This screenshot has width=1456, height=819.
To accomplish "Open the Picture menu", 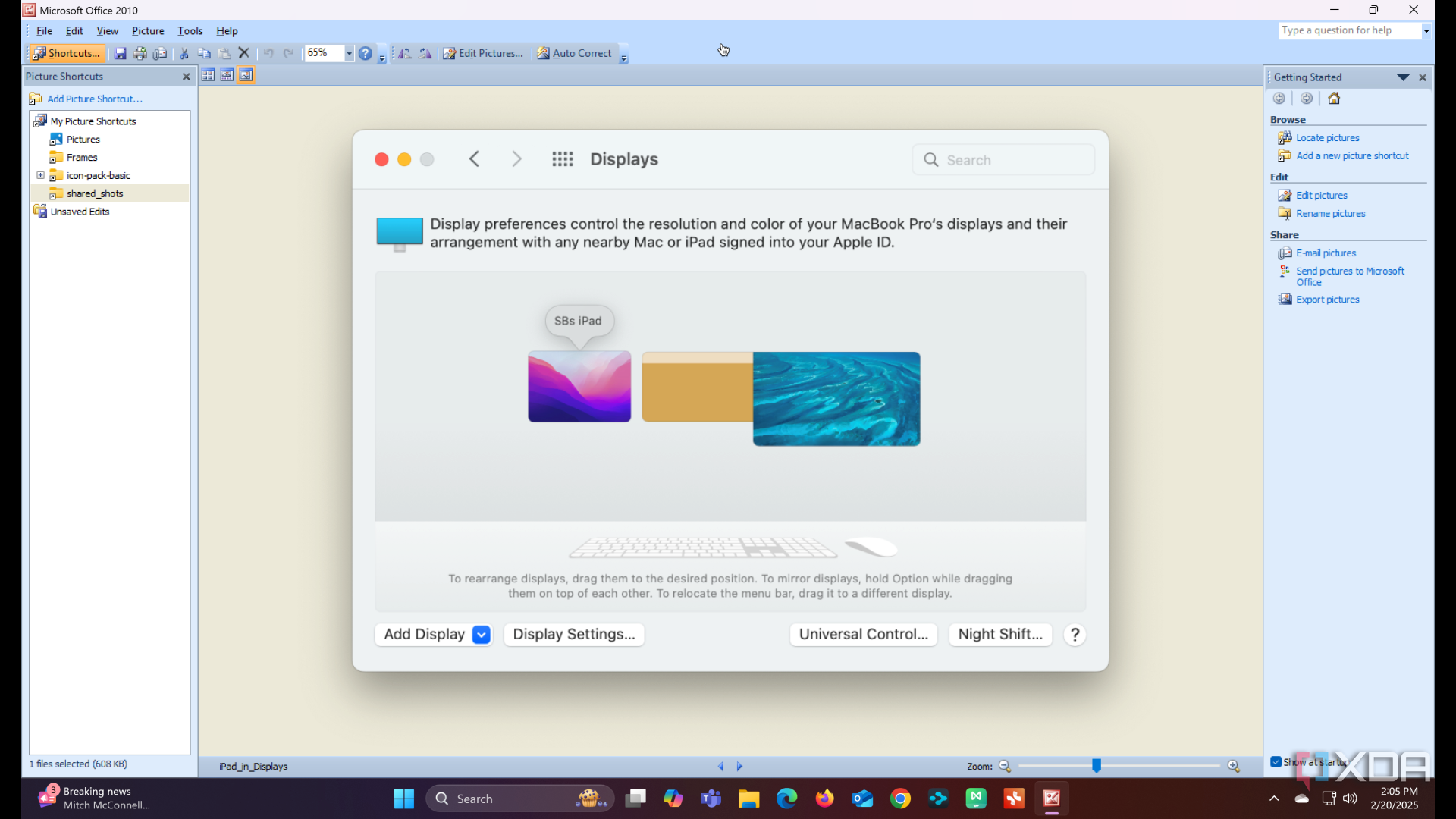I will coord(148,30).
